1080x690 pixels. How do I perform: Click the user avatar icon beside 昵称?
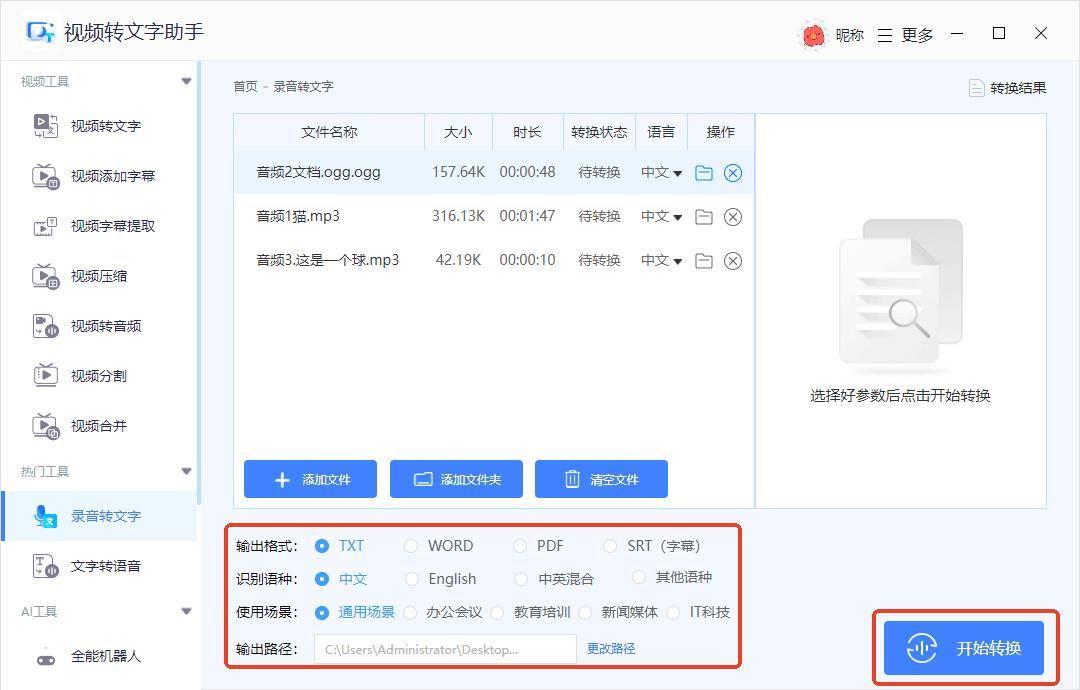tap(814, 35)
